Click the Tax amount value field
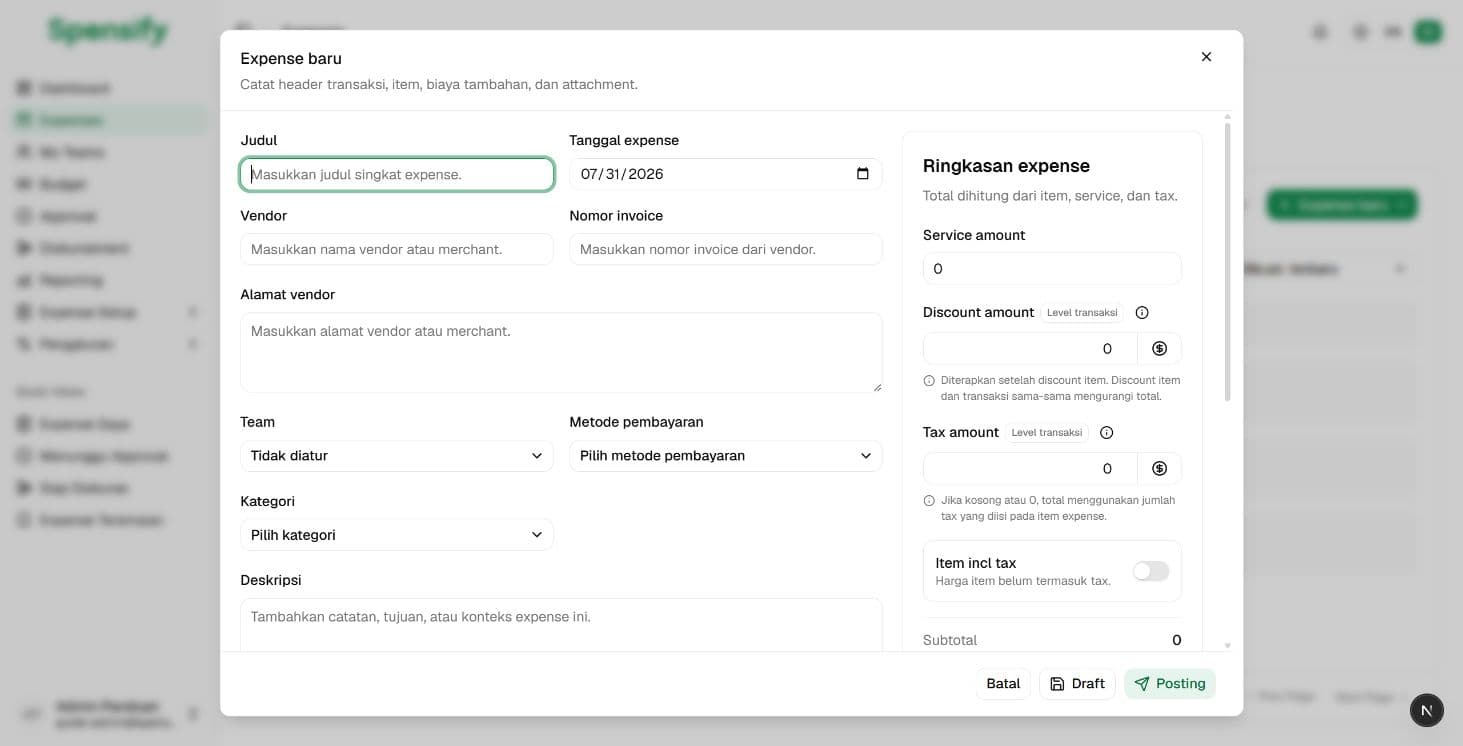This screenshot has height=746, width=1463. click(x=1030, y=469)
